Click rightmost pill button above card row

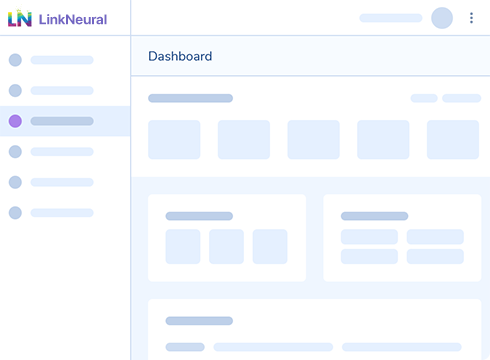pyautogui.click(x=462, y=98)
